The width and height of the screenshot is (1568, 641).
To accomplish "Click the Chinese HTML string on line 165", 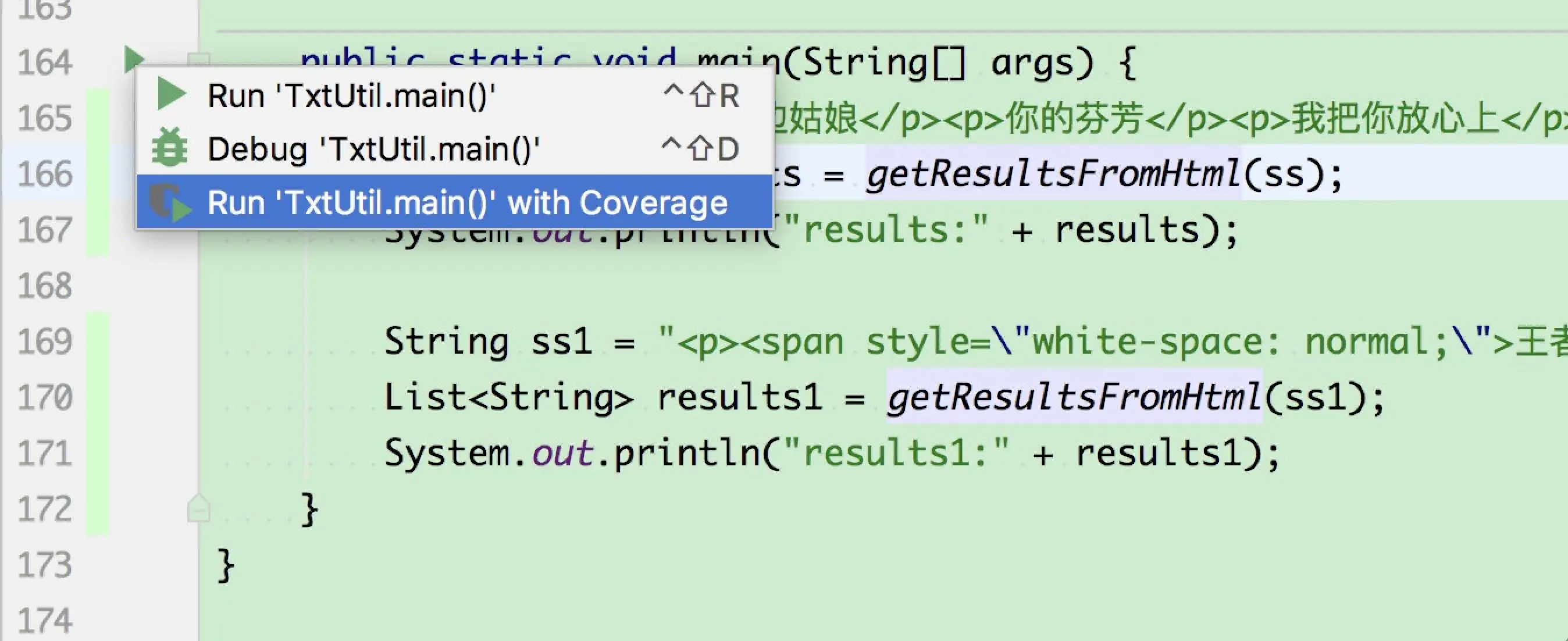I will 1171,118.
